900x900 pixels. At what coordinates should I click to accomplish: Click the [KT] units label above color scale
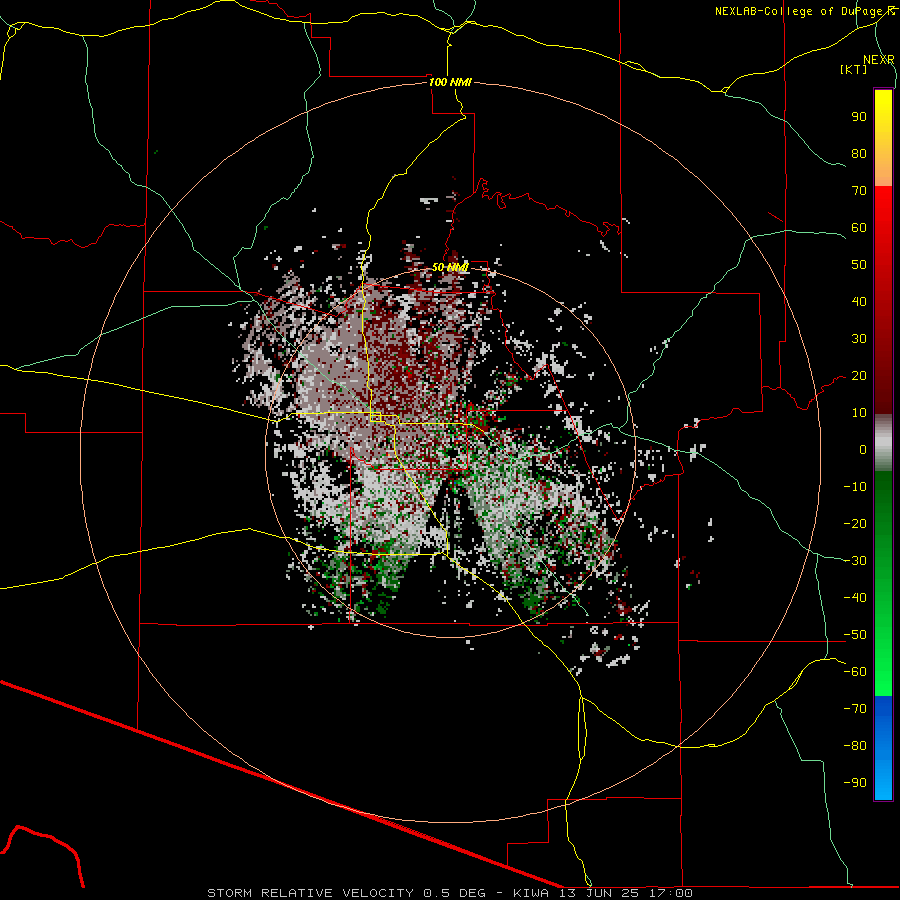tap(853, 69)
